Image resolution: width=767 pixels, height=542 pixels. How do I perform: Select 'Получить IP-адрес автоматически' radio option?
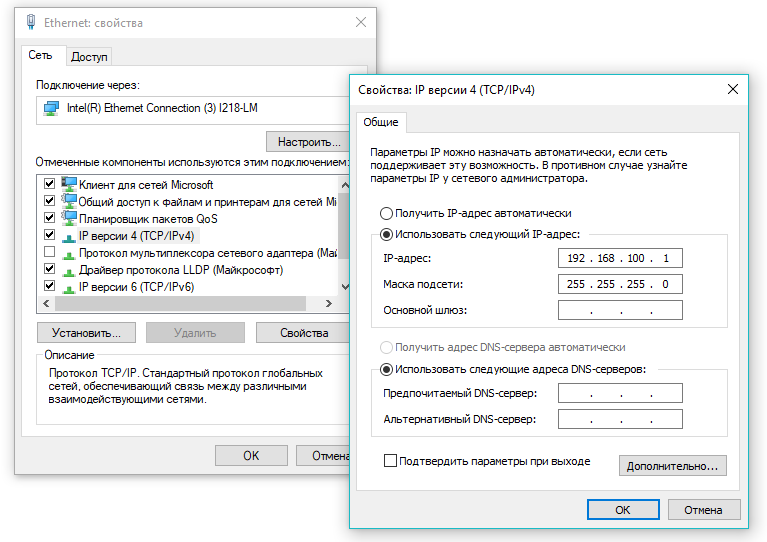click(387, 213)
